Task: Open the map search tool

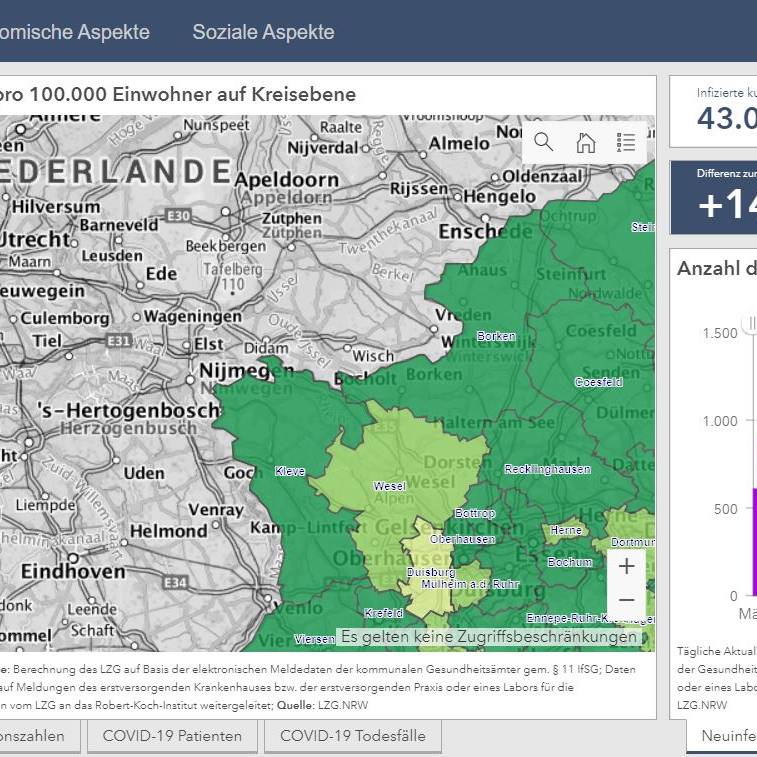Action: coord(544,142)
